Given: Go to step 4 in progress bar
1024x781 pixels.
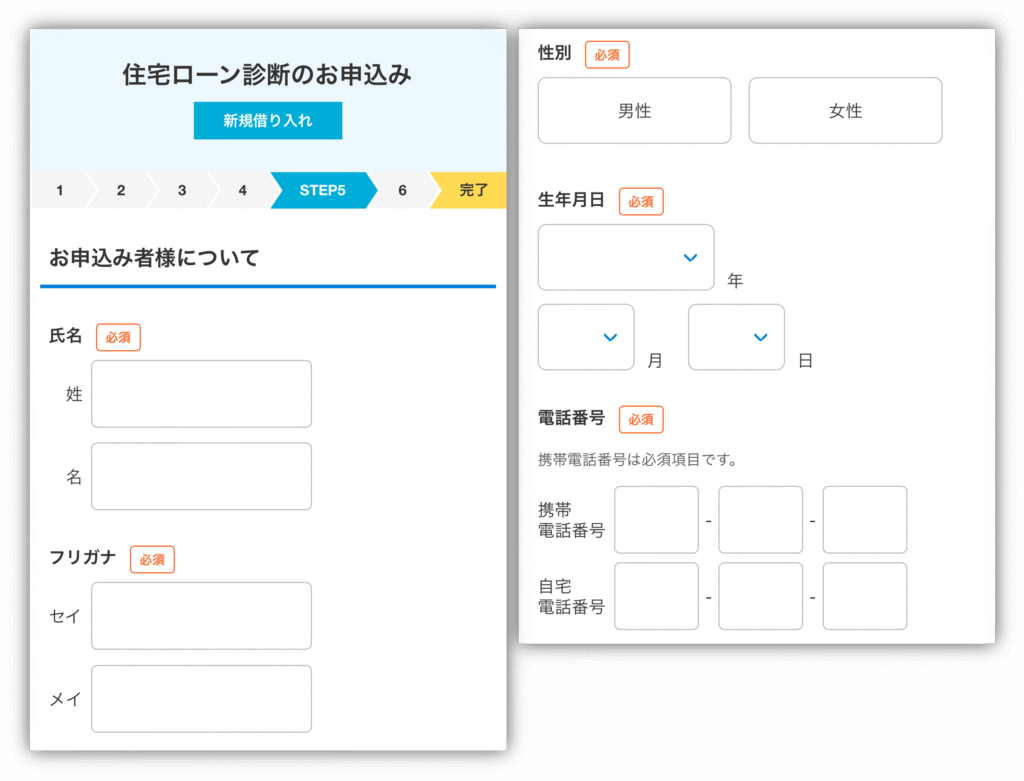Looking at the screenshot, I should tap(242, 190).
